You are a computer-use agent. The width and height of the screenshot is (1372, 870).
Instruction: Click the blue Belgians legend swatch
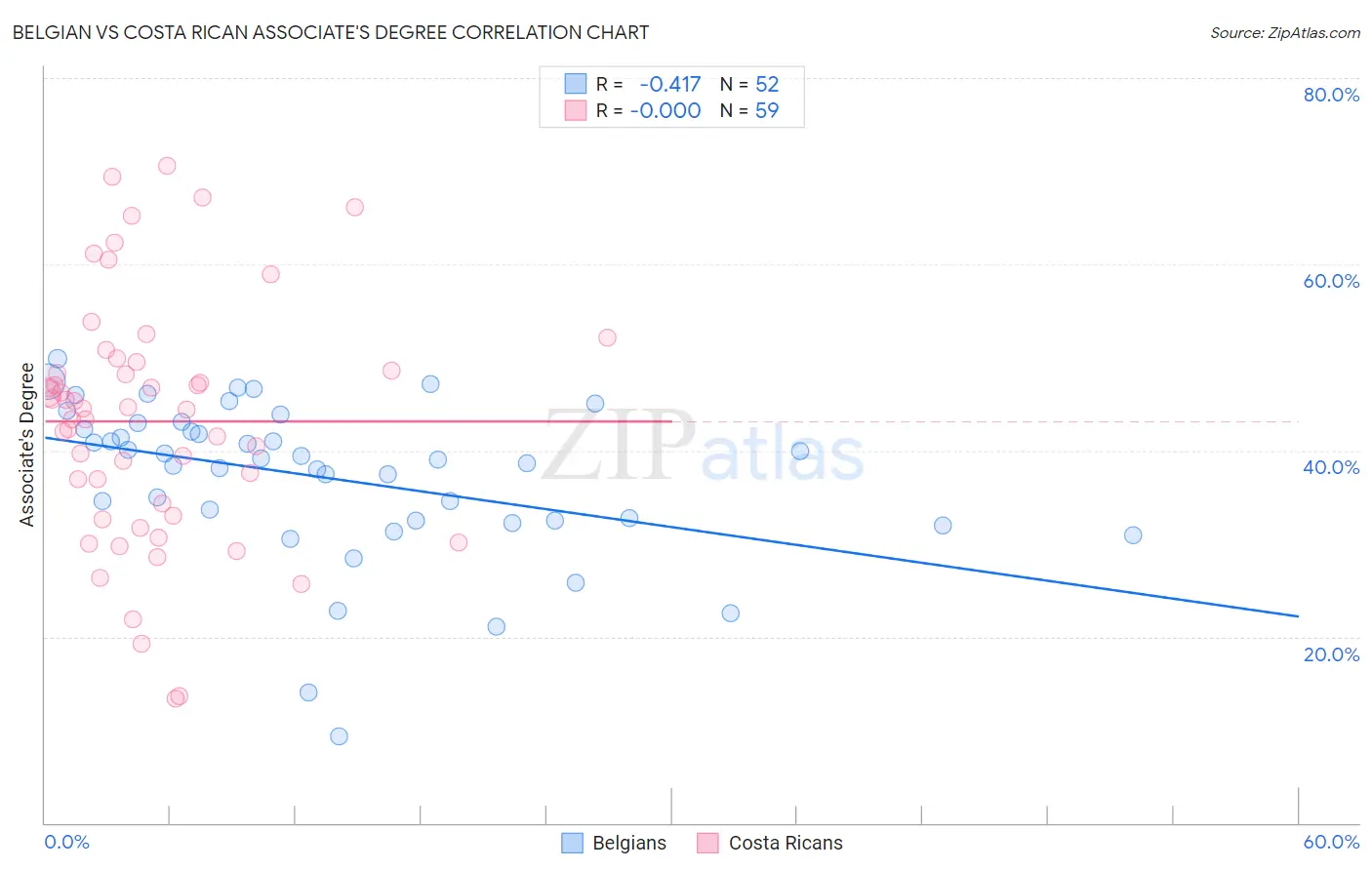[572, 843]
